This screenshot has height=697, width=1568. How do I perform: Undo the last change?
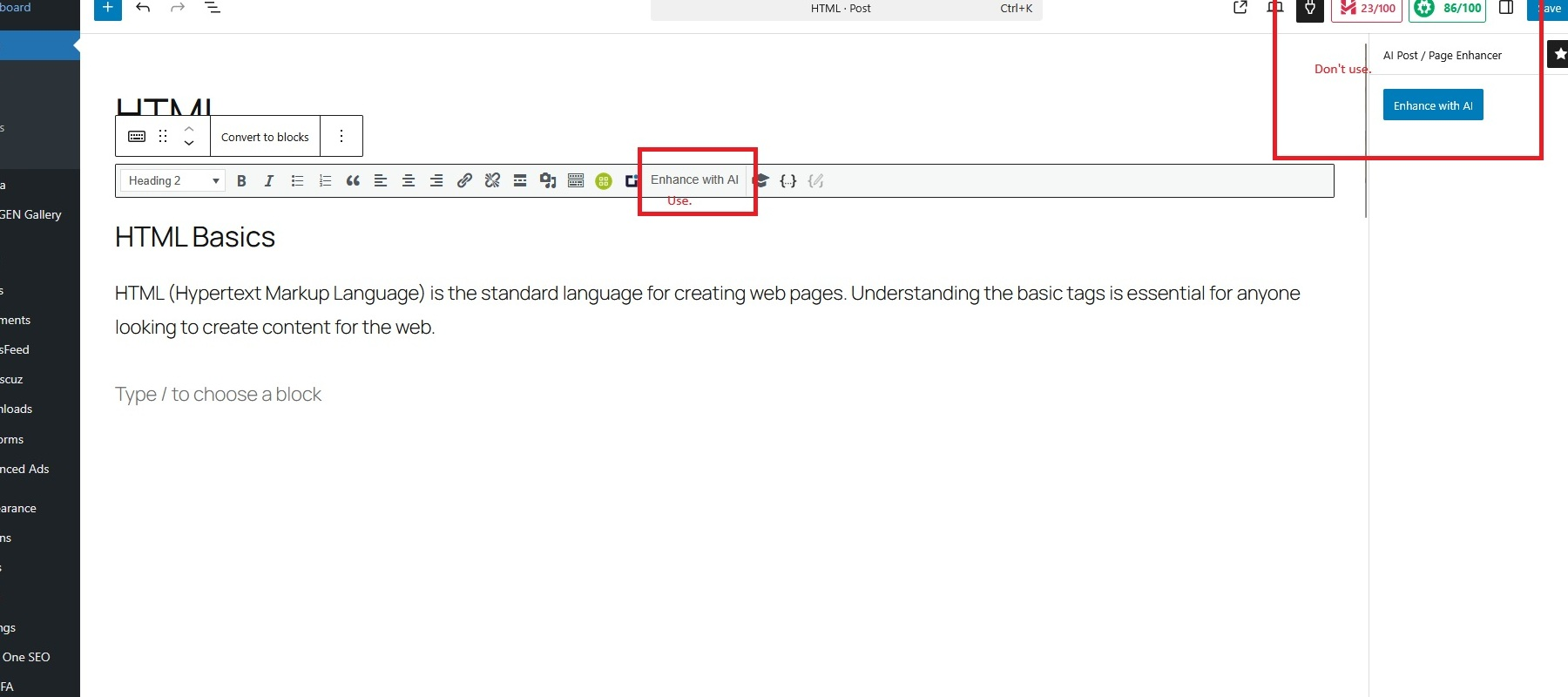point(144,9)
